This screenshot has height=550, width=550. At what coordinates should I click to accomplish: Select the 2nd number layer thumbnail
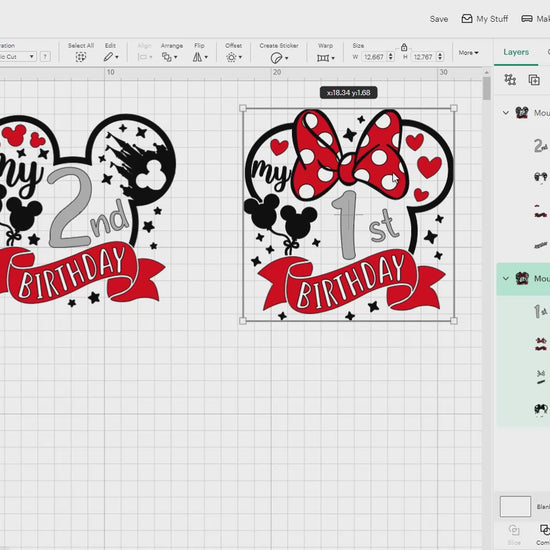(x=541, y=146)
